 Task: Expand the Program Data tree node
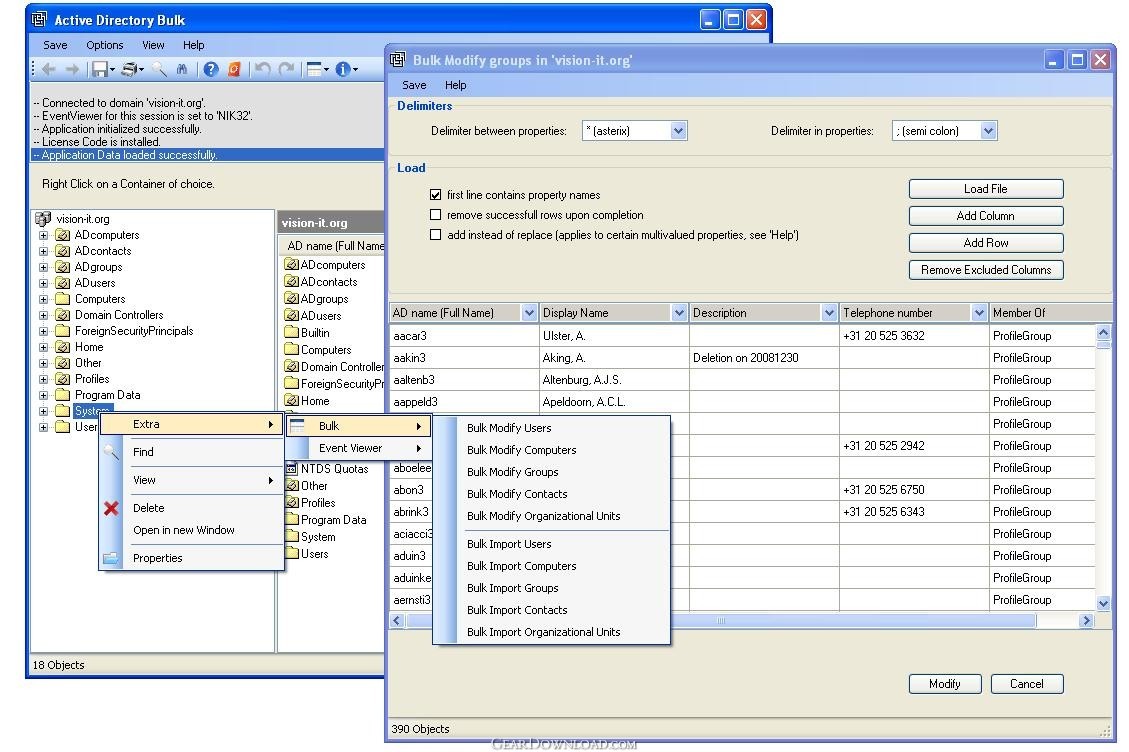pyautogui.click(x=43, y=395)
